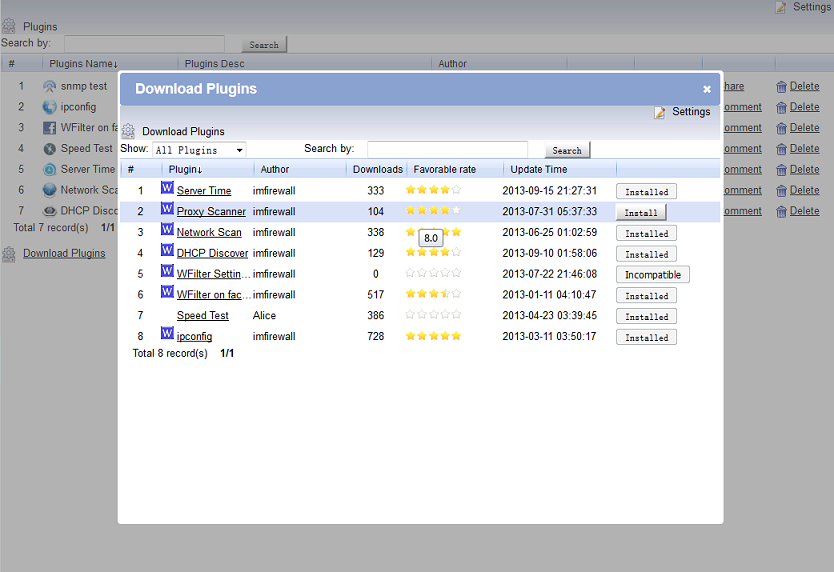The width and height of the screenshot is (834, 572).
Task: Click the Install button for Proxy Scanner
Action: 641,212
